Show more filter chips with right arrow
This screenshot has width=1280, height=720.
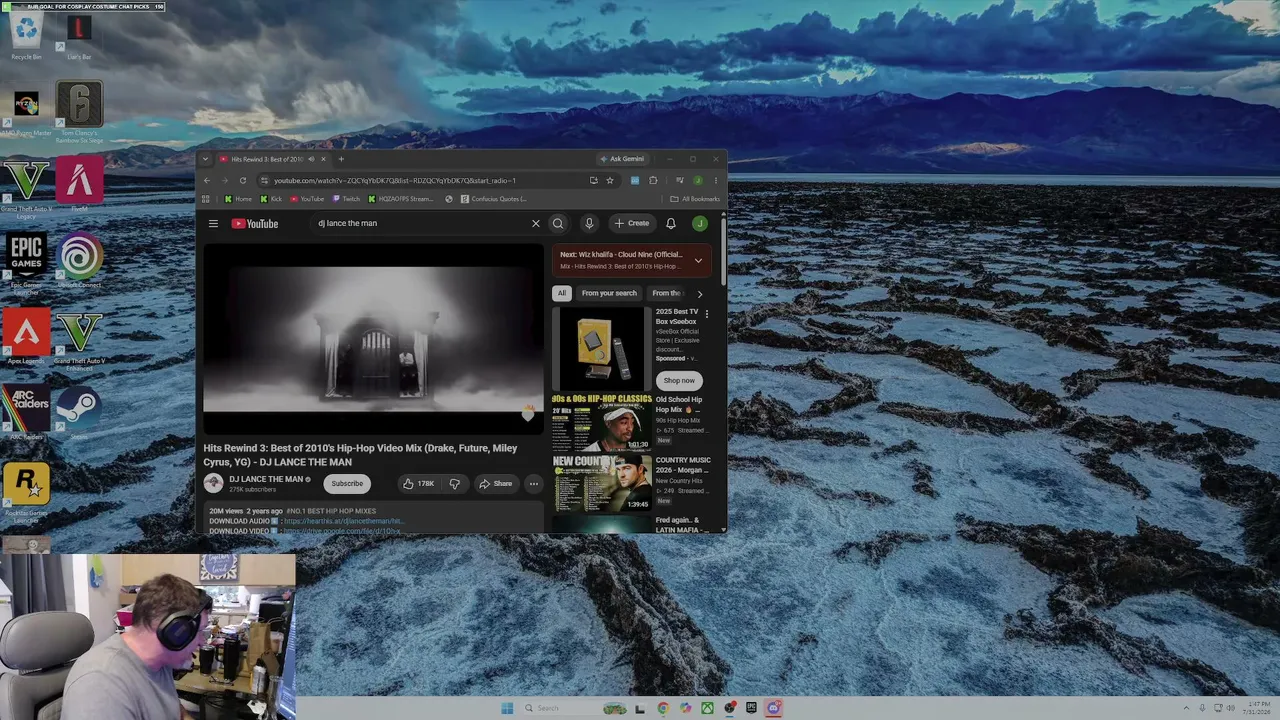coord(699,294)
